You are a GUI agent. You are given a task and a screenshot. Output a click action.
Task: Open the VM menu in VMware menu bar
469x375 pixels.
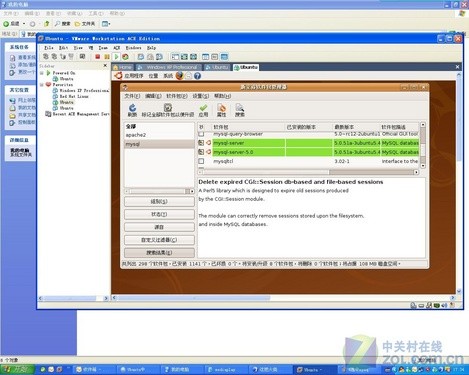(x=91, y=48)
